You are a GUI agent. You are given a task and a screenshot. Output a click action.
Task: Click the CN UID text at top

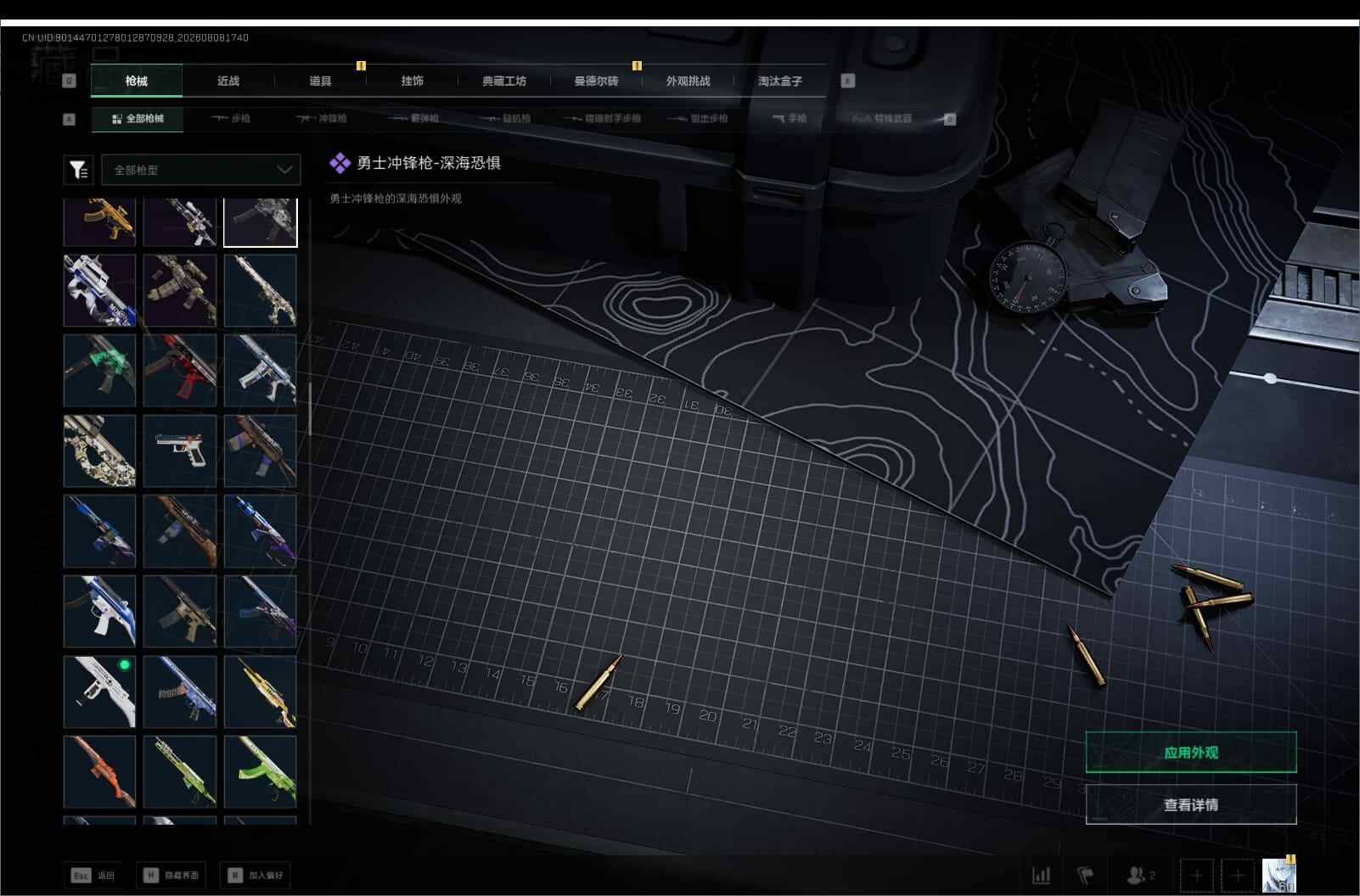[x=135, y=37]
